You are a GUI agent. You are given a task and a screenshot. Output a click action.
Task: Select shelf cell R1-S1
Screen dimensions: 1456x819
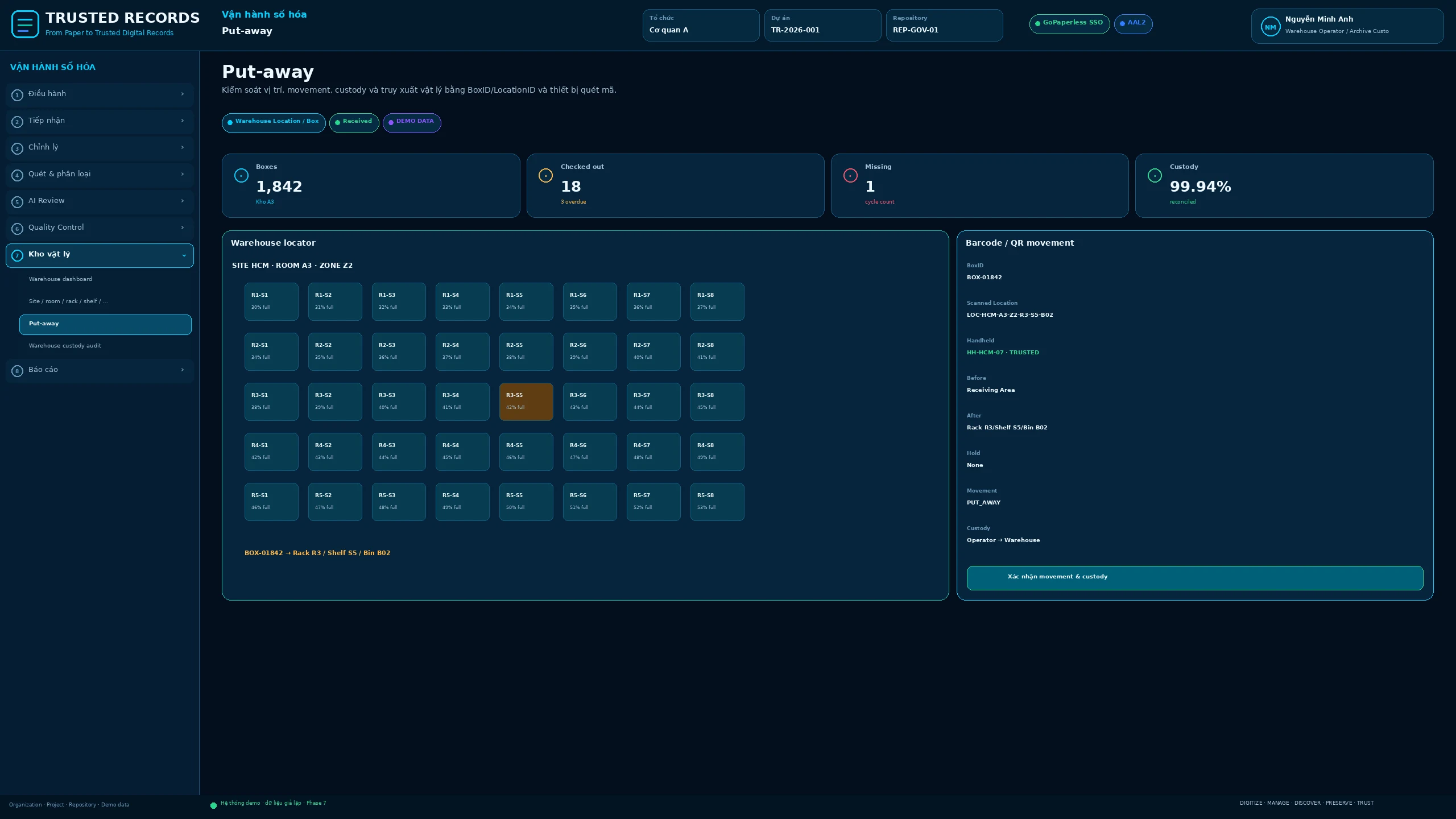pos(271,301)
